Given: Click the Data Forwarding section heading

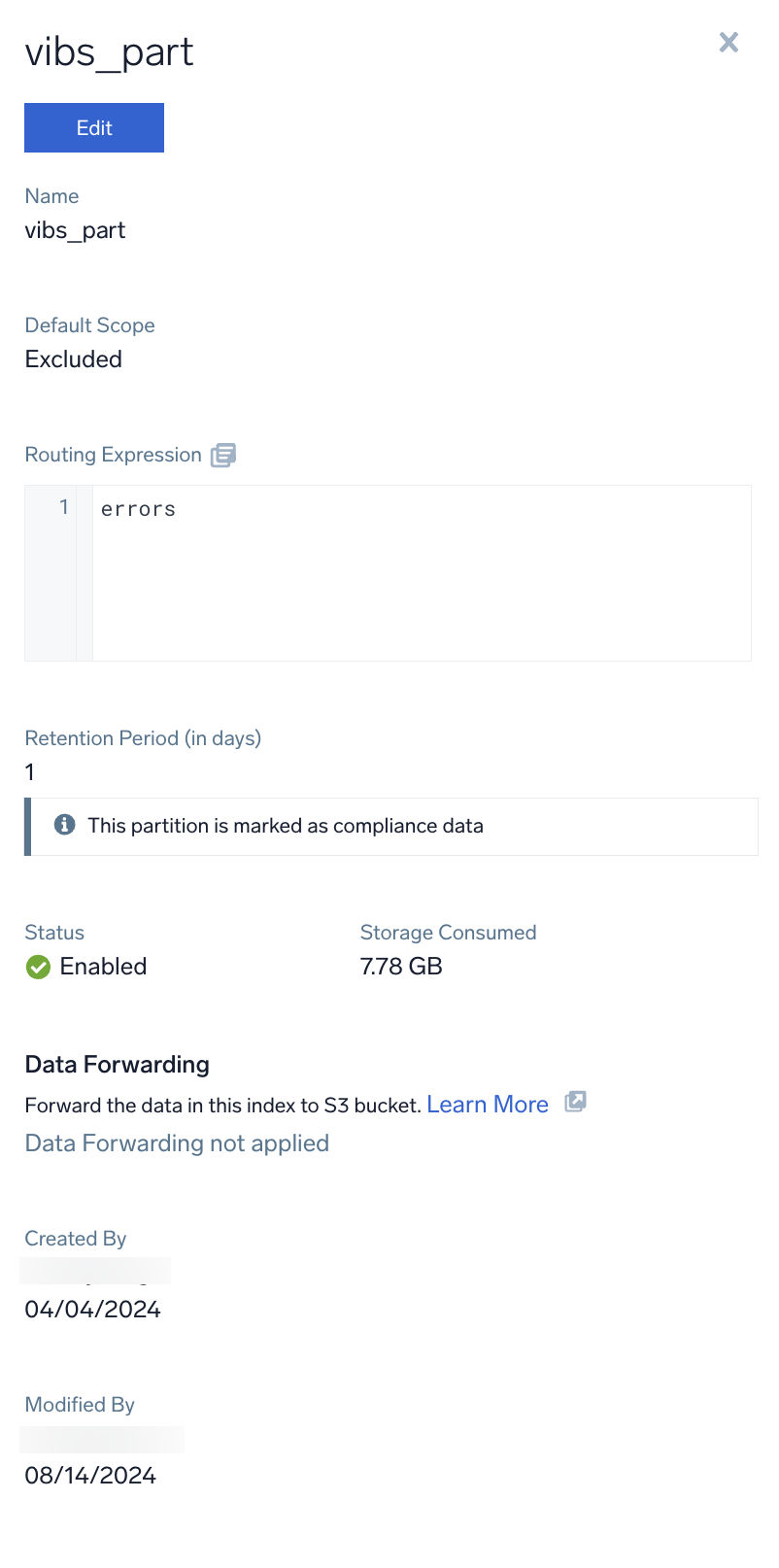Looking at the screenshot, I should coord(118,1065).
